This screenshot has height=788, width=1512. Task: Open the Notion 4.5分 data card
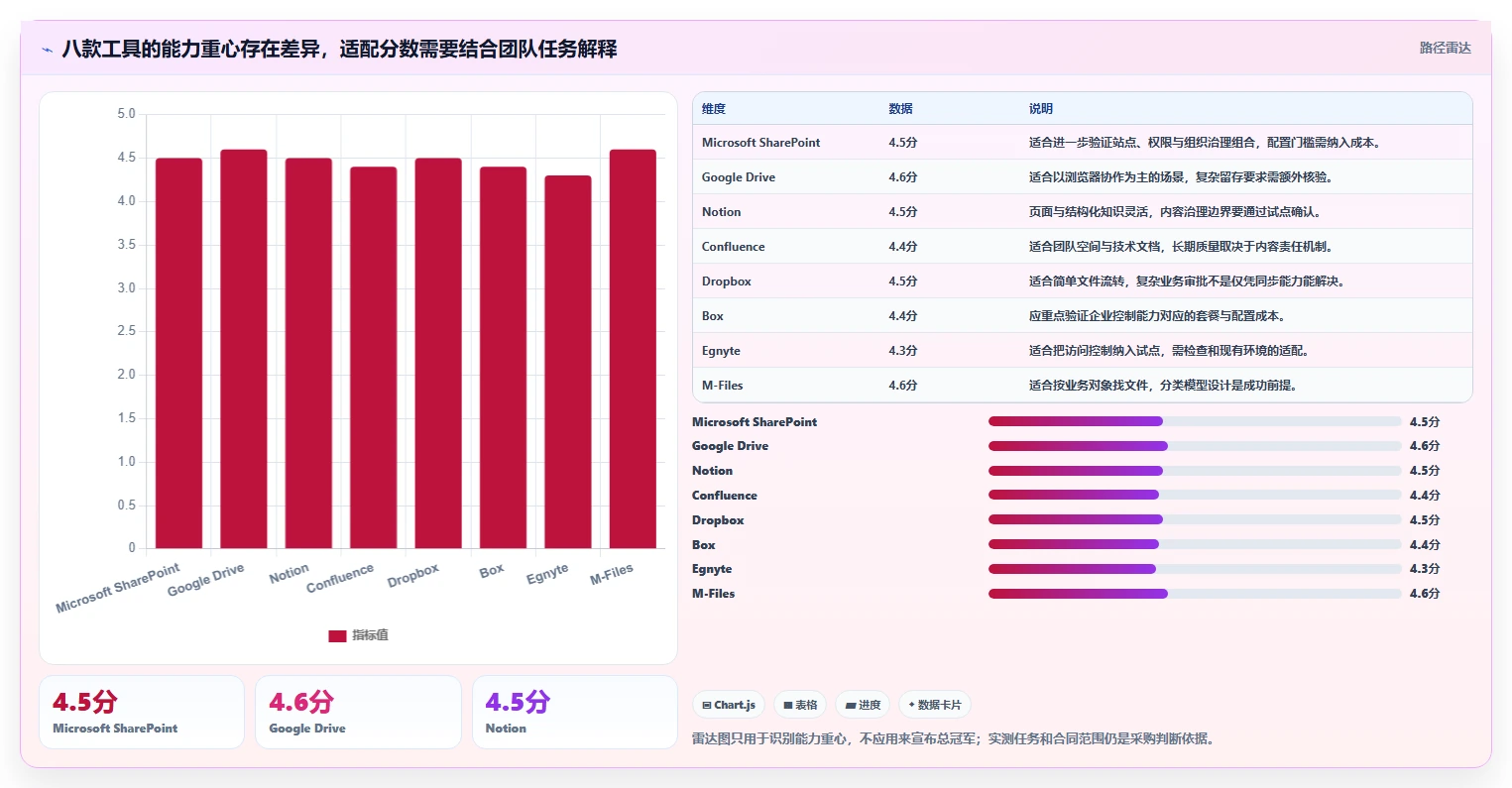[x=574, y=712]
